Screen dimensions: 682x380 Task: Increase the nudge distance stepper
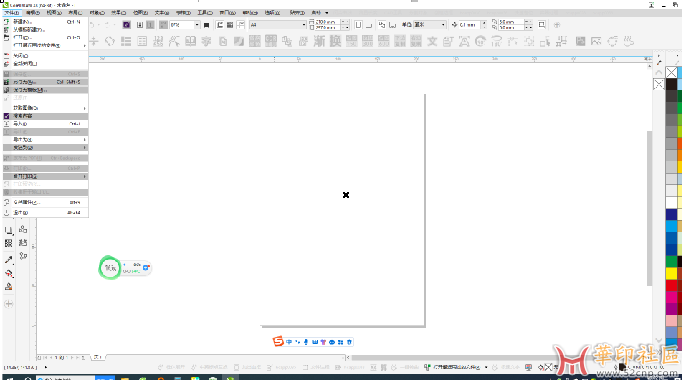click(484, 23)
